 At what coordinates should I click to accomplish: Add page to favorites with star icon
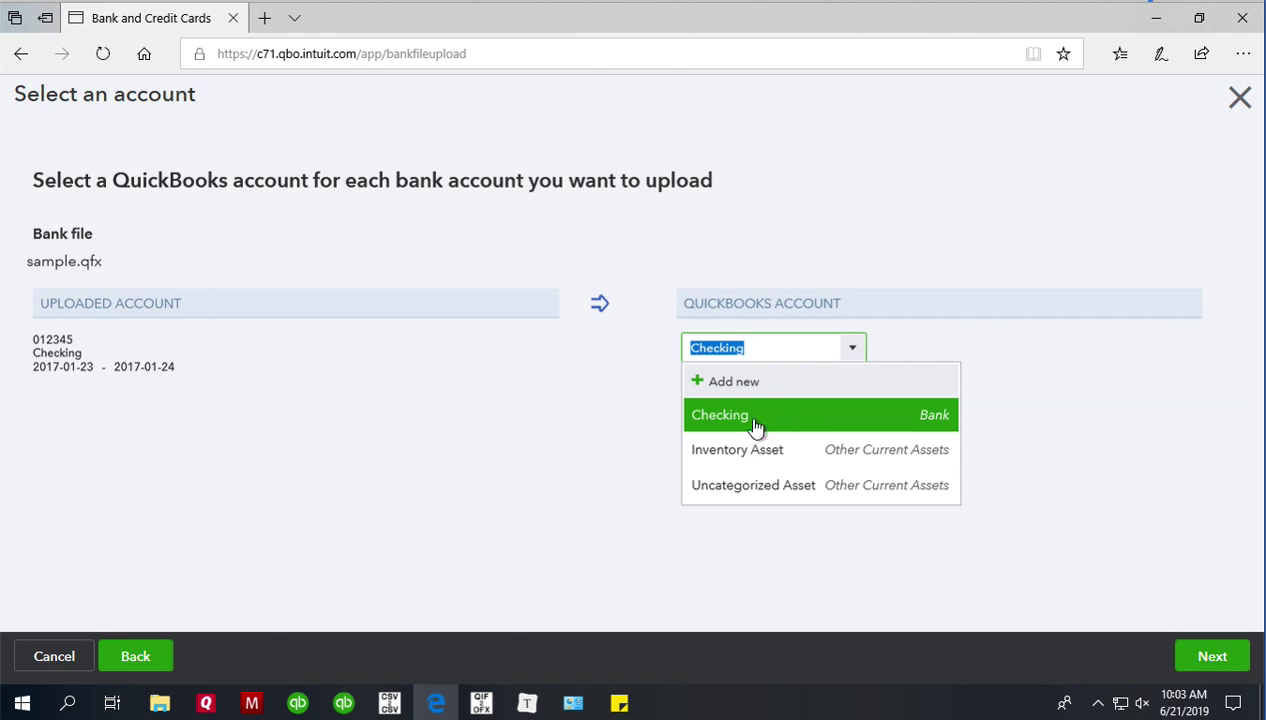click(1063, 54)
